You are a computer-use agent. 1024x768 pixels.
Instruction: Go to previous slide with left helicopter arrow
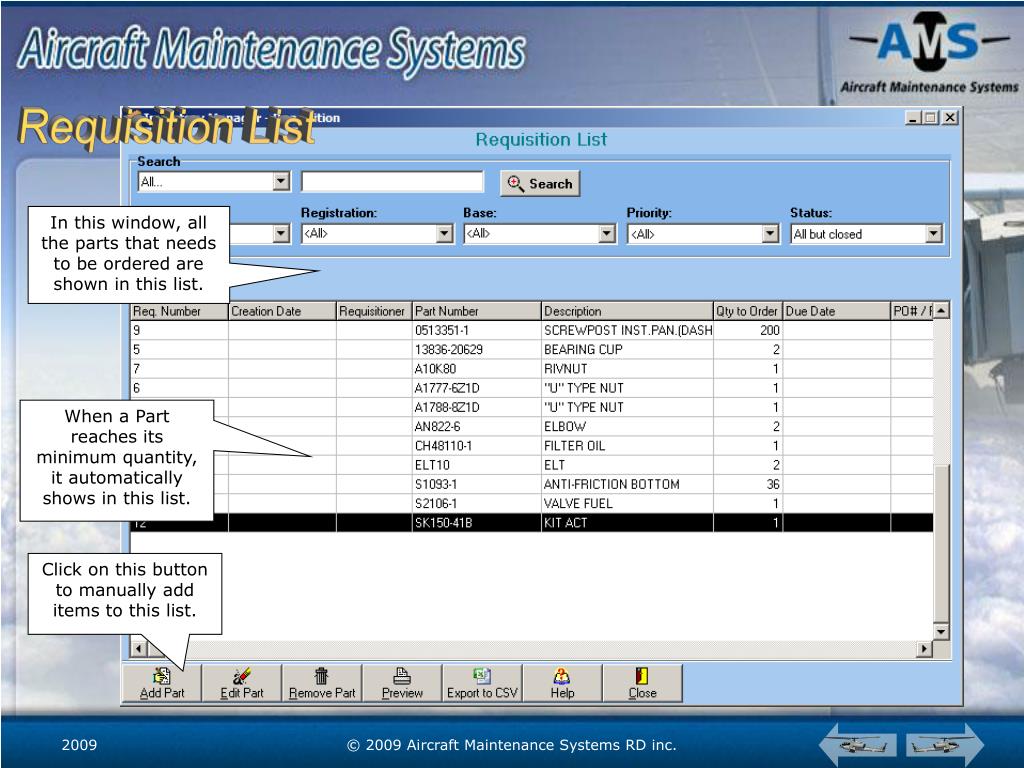point(858,744)
